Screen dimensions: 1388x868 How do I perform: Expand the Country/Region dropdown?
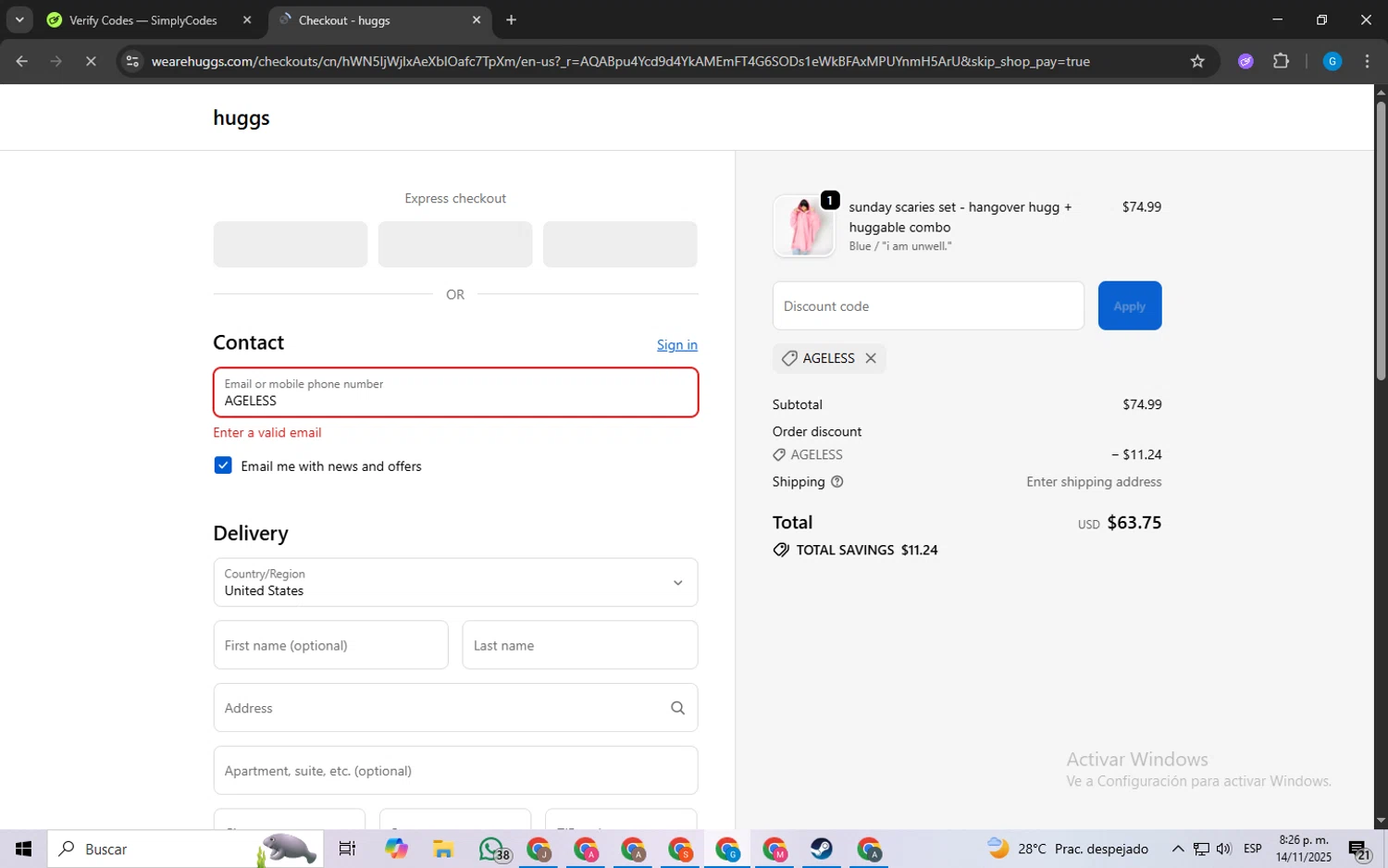(x=455, y=582)
